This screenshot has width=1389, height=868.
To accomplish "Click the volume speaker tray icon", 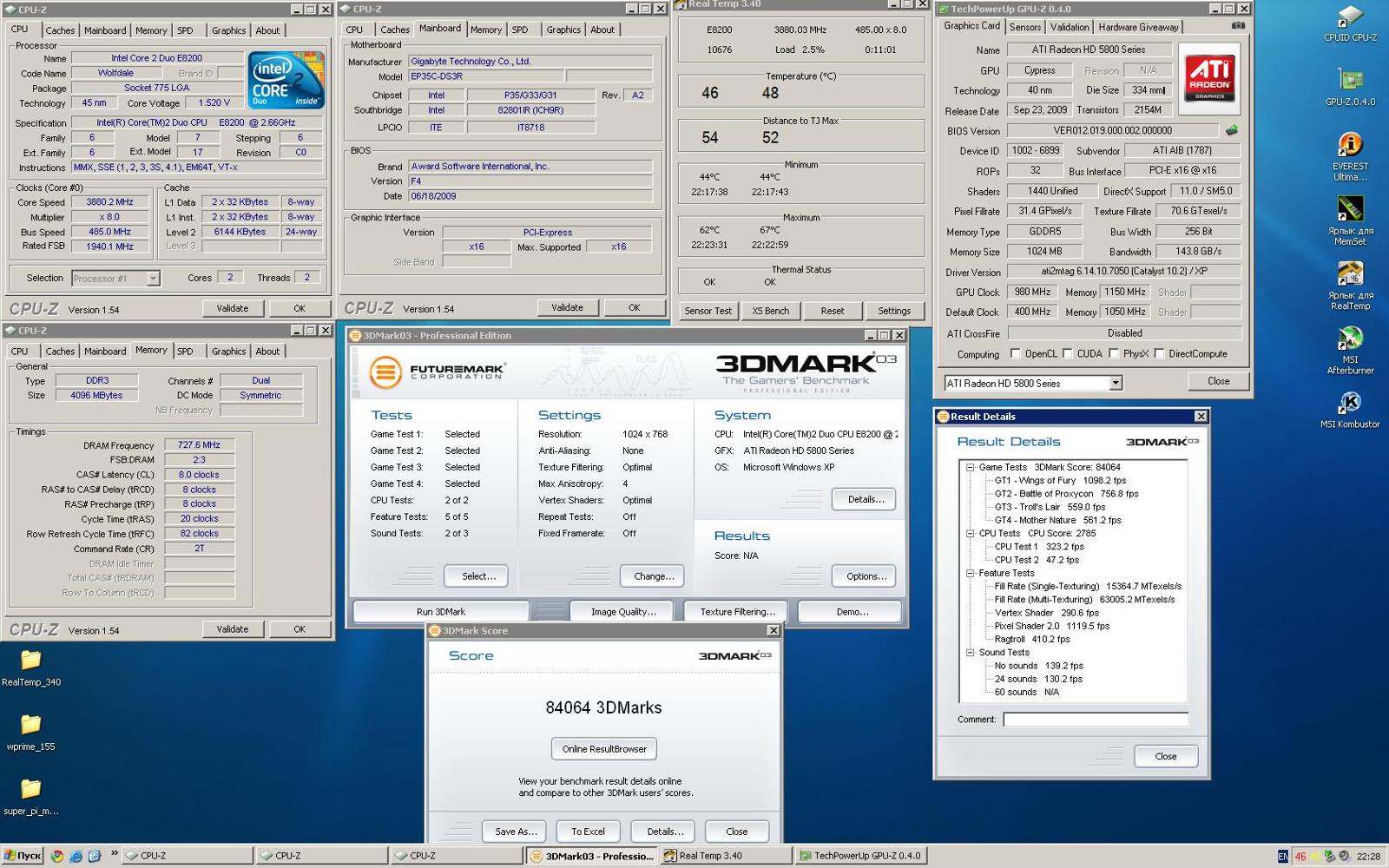I will (x=1344, y=856).
